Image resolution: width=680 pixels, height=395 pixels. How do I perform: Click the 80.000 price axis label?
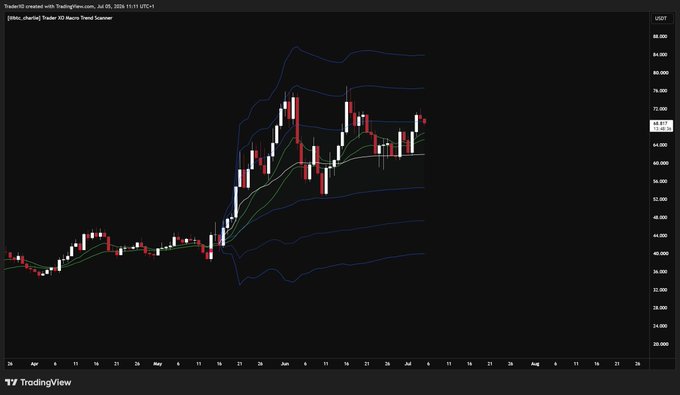pos(660,73)
